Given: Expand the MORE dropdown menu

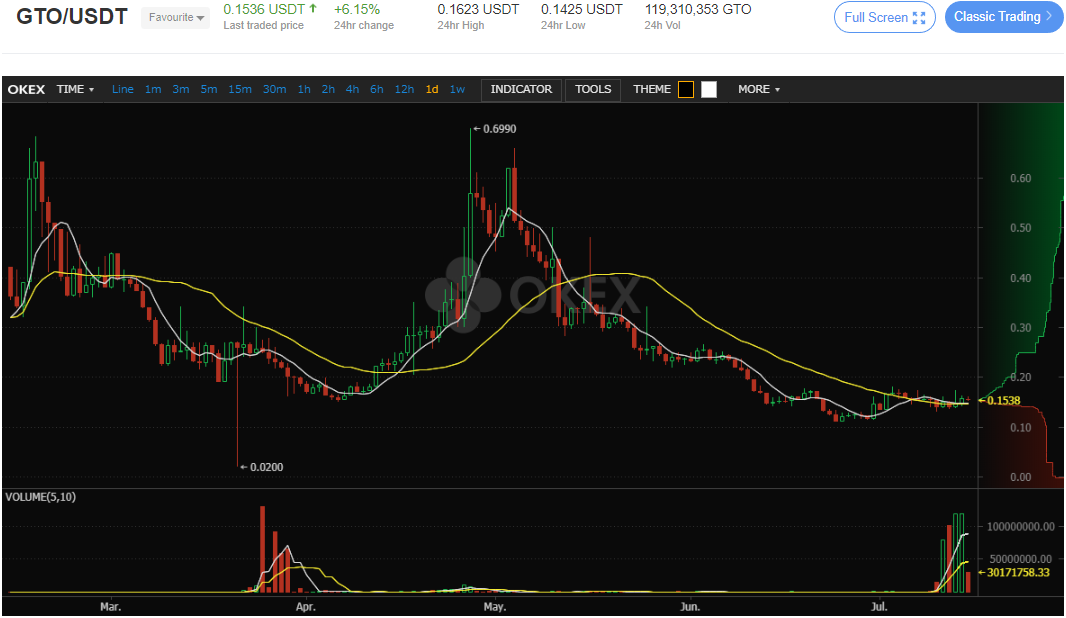Looking at the screenshot, I should point(758,89).
